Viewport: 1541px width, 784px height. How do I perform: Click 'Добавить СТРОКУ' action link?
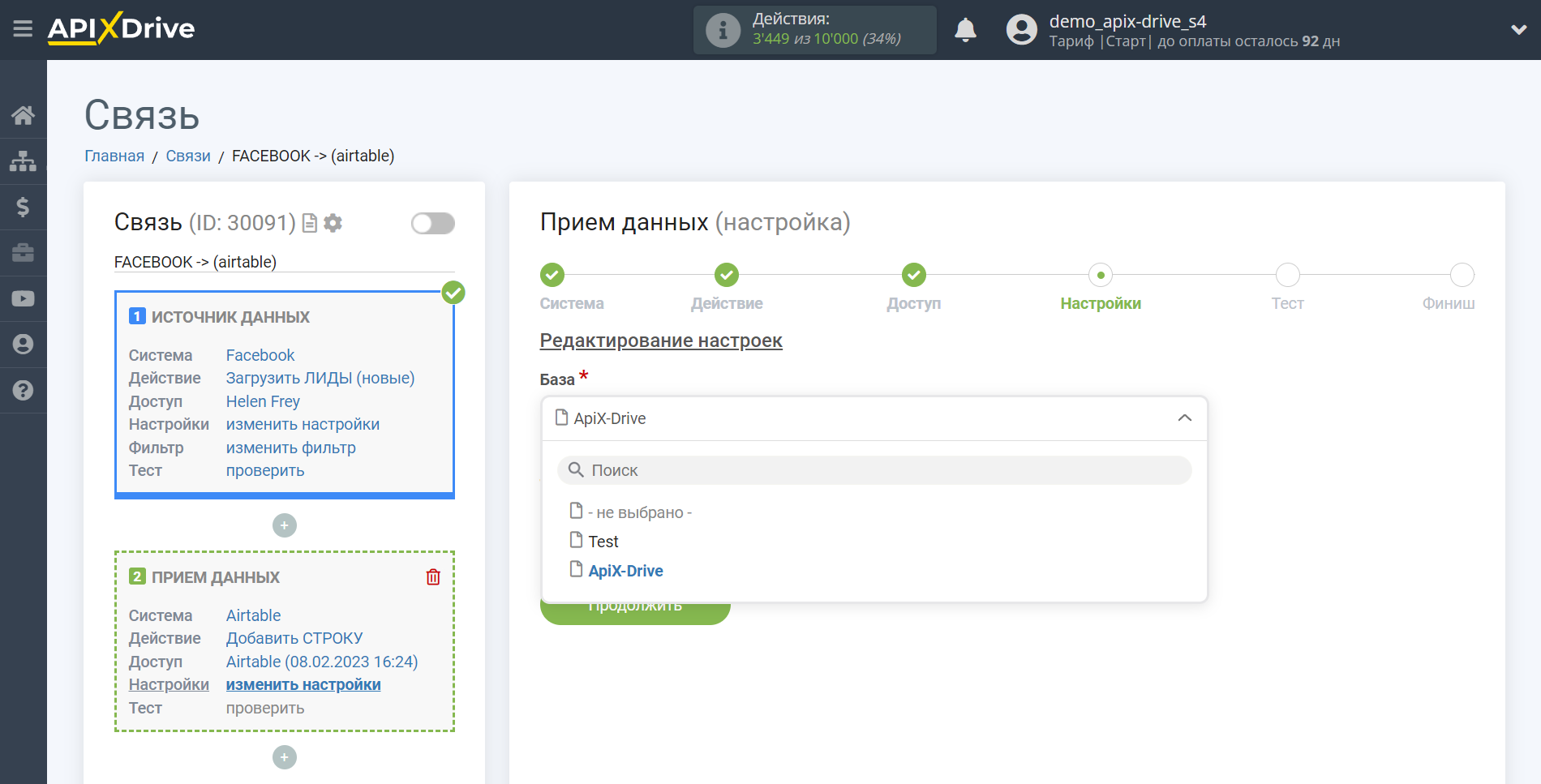click(x=294, y=638)
